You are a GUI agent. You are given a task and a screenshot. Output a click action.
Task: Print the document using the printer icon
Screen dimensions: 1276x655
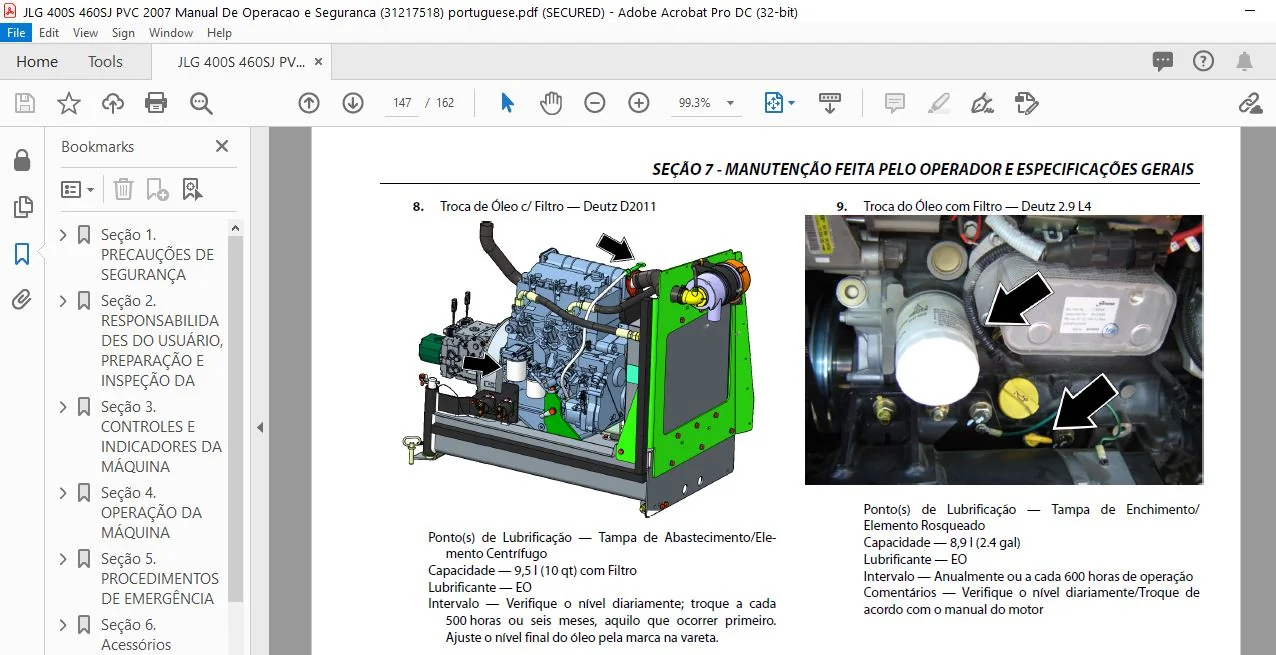pyautogui.click(x=156, y=103)
